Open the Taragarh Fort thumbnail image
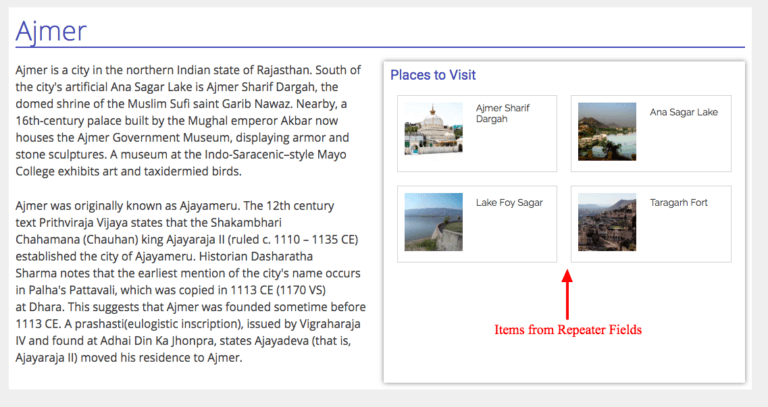 (x=607, y=222)
